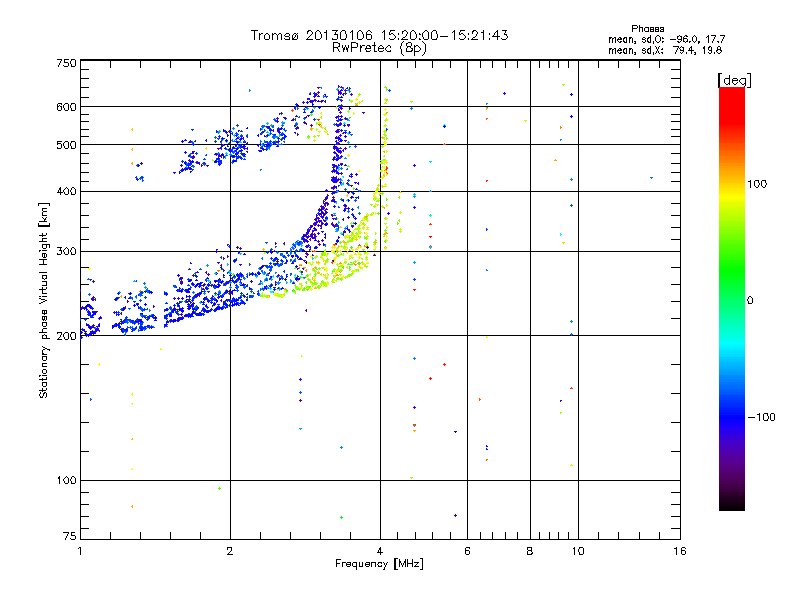Image resolution: width=800 pixels, height=600 pixels.
Task: Click the y-axis '200' tick label
Action: (67, 336)
